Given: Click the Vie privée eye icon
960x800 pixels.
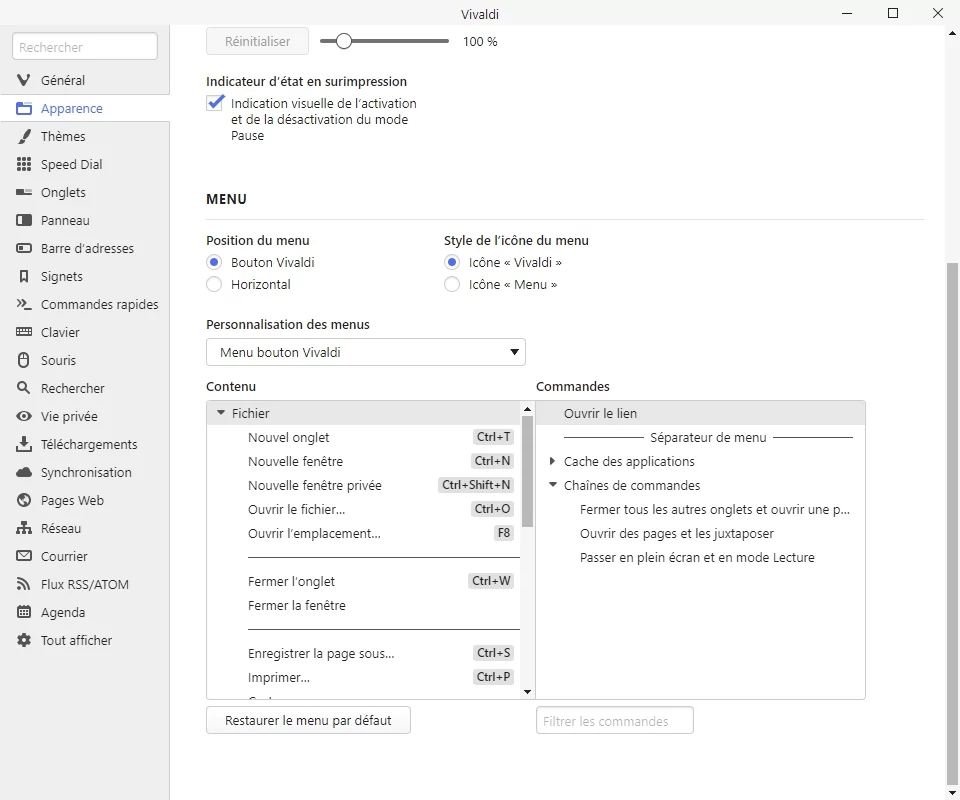Looking at the screenshot, I should 23,416.
